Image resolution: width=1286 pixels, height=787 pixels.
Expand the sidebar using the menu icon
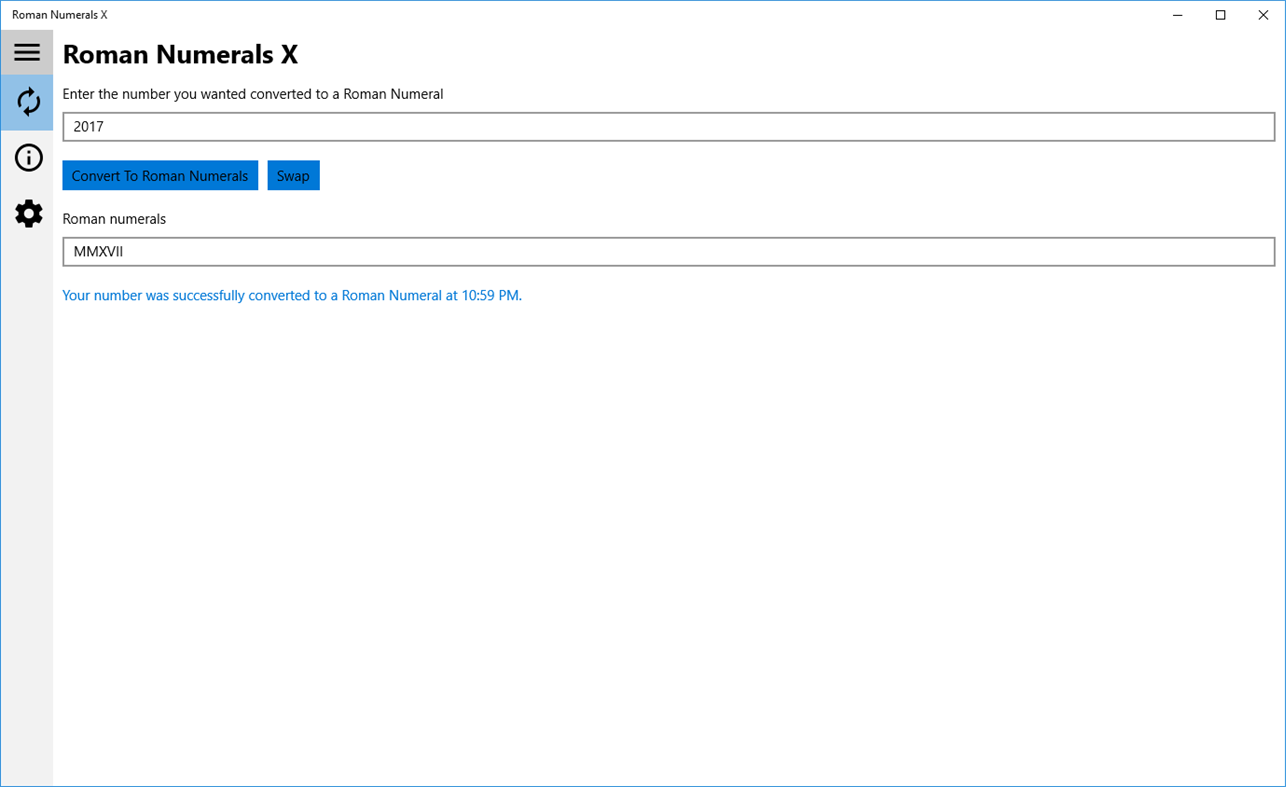pos(27,52)
